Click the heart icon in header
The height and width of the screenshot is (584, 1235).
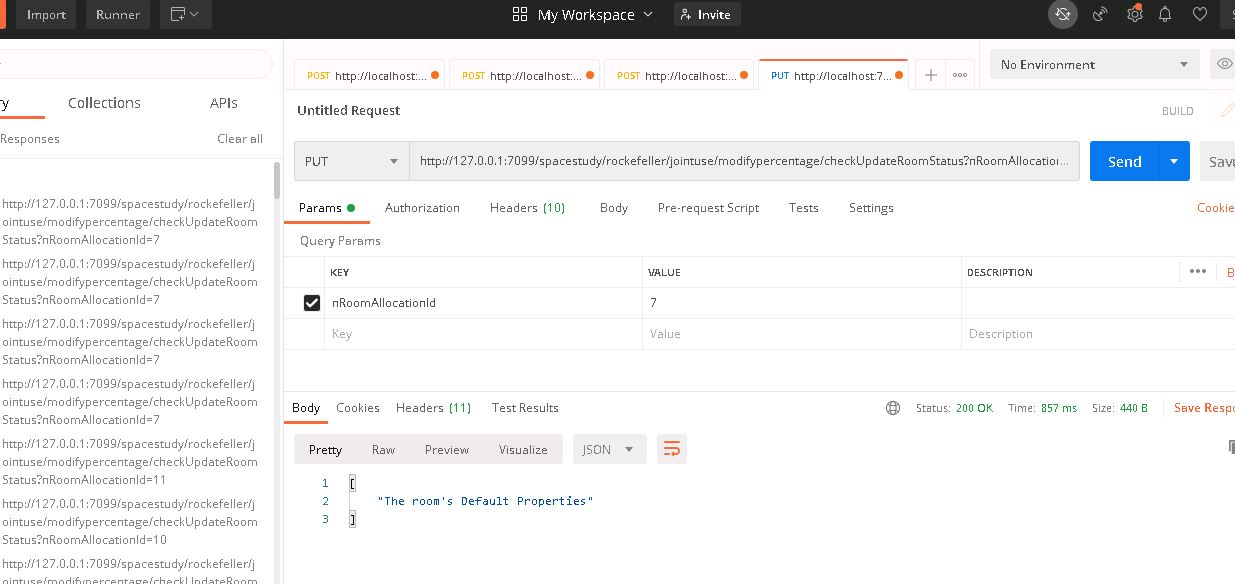coord(1200,14)
